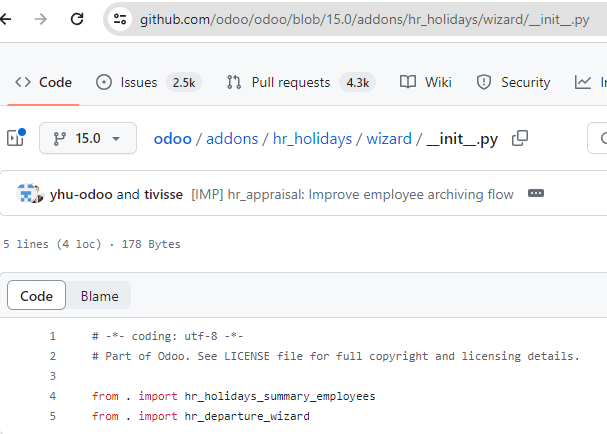Click the shield icon beside Security
The image size is (607, 434).
(x=484, y=82)
